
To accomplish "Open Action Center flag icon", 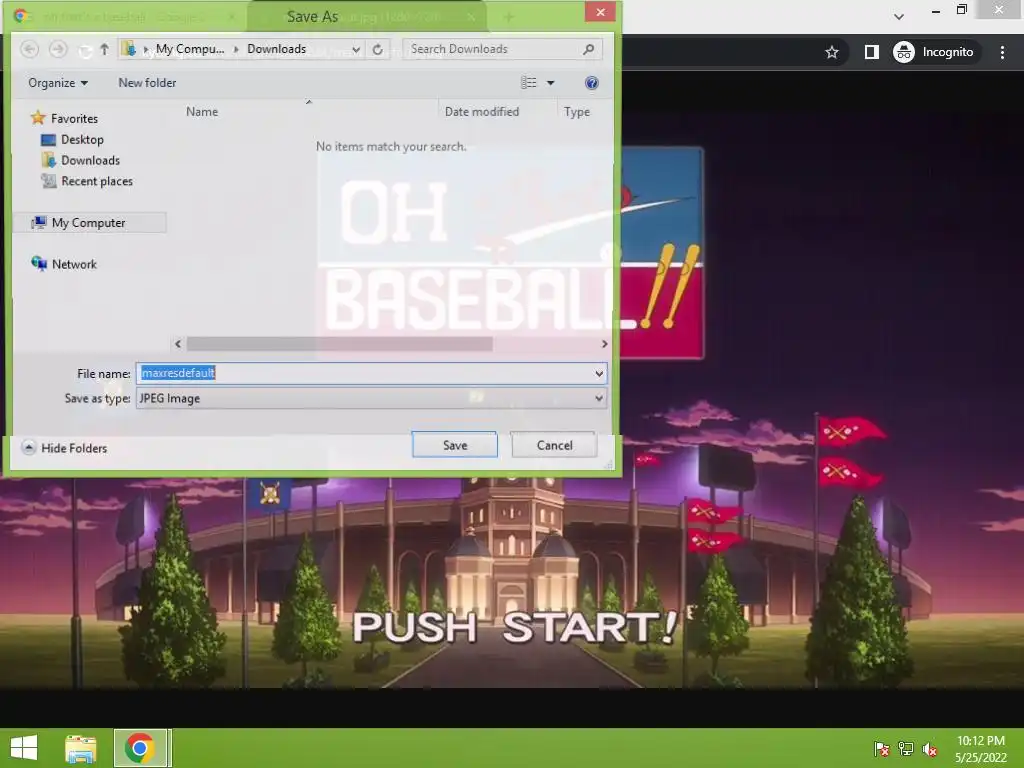I will [x=881, y=749].
